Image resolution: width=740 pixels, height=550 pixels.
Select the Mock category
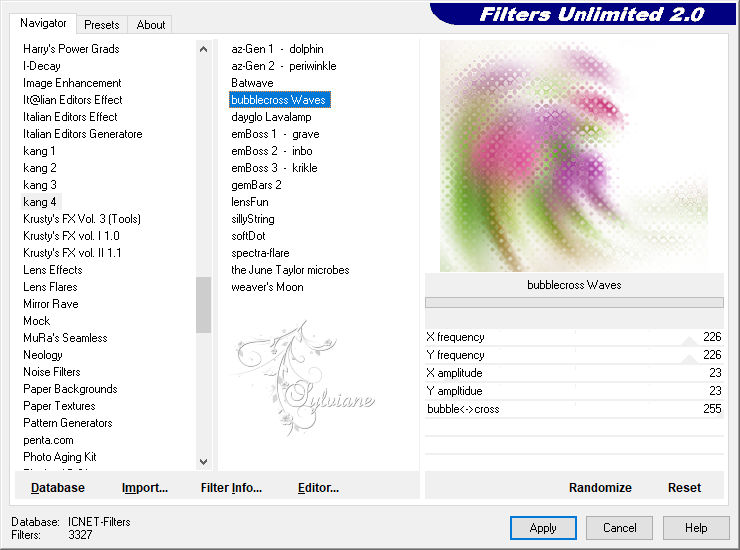[36, 321]
